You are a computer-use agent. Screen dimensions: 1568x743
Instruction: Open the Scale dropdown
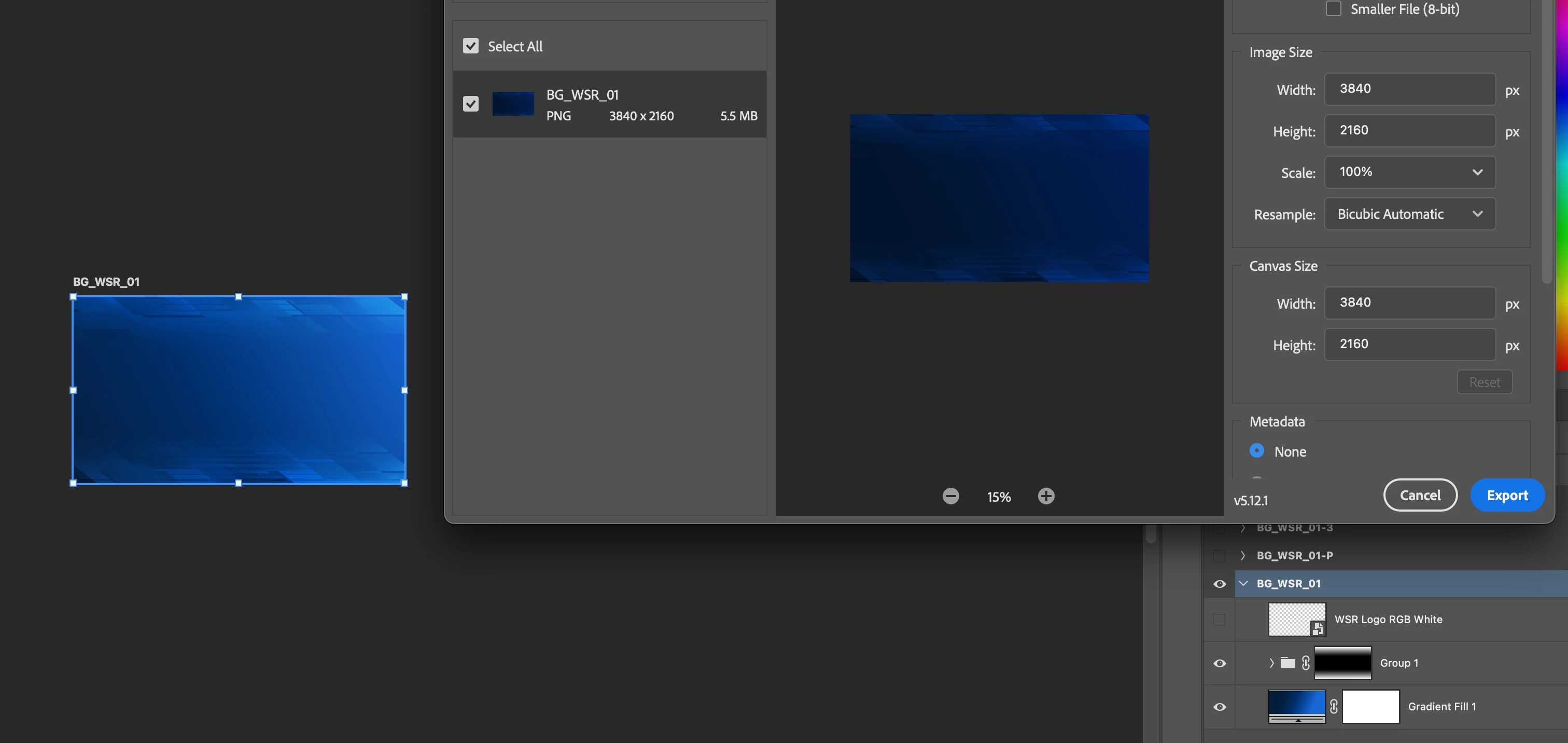point(1409,172)
